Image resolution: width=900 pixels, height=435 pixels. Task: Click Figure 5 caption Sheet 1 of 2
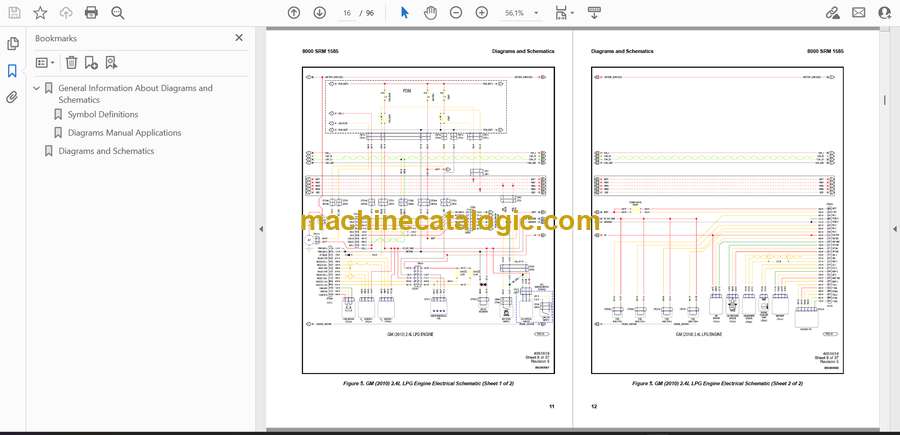428,383
